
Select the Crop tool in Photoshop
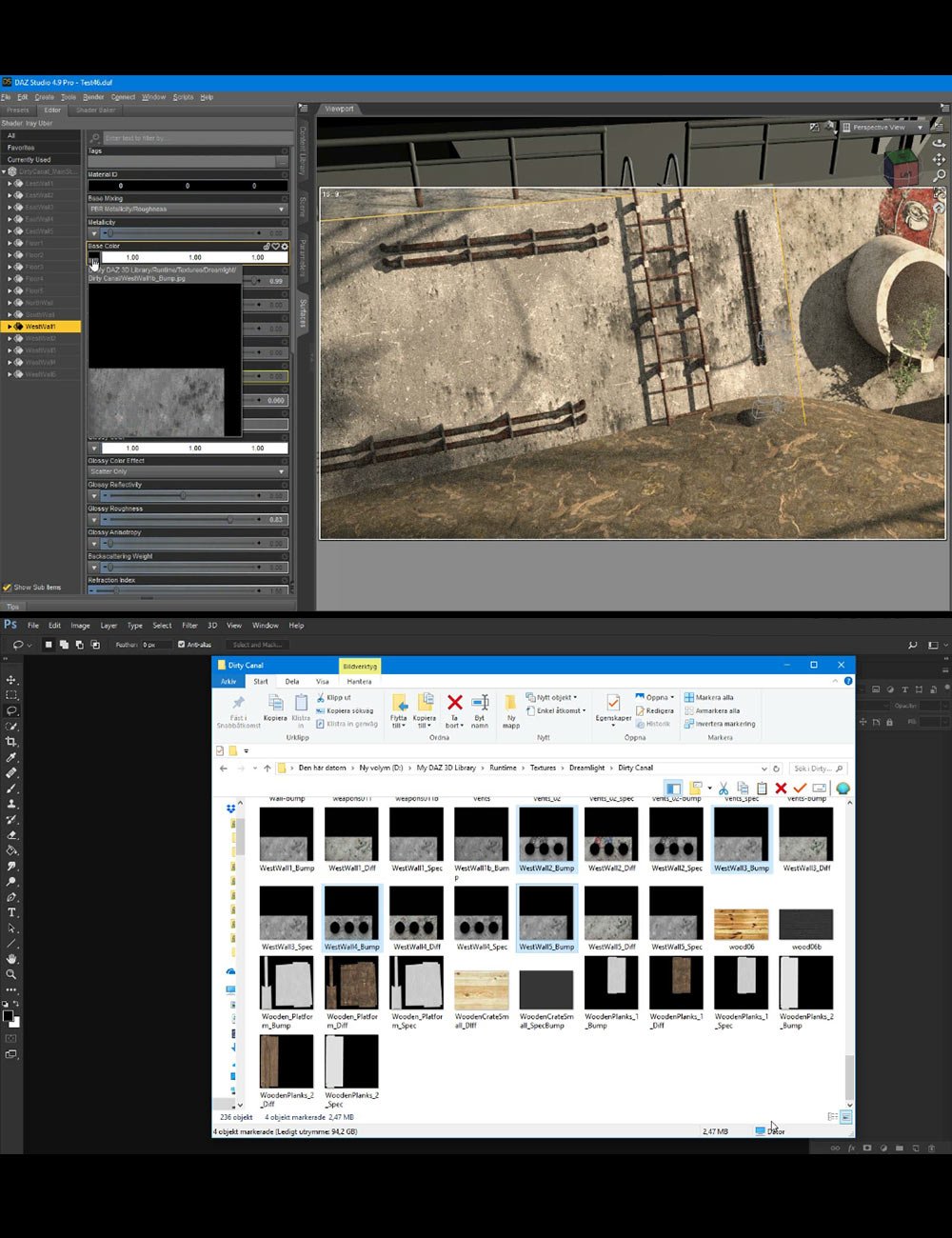point(11,742)
